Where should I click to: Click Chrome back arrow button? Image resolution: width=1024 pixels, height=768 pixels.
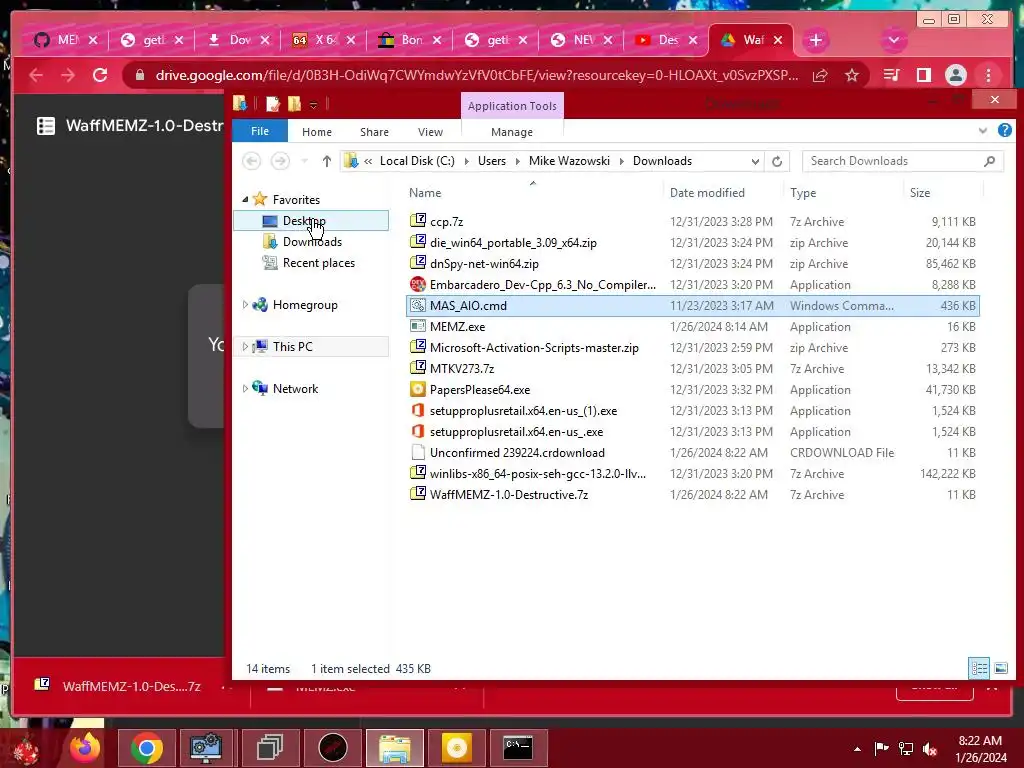[36, 75]
